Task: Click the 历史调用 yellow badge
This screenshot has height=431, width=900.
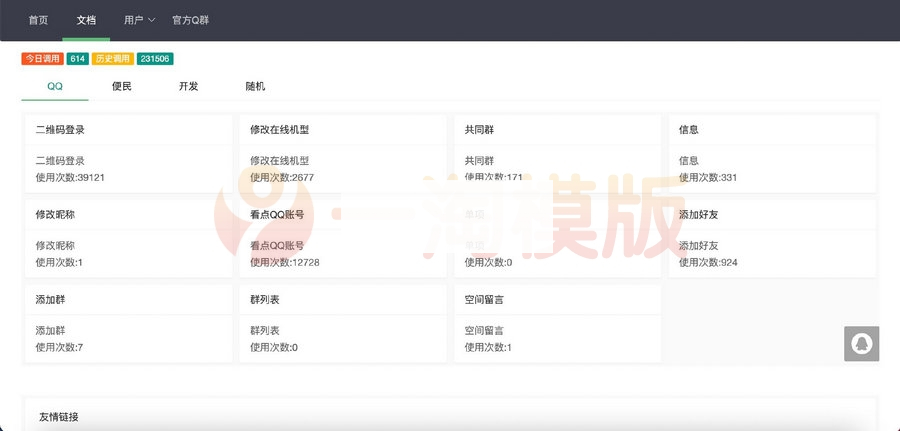Action: (x=112, y=59)
